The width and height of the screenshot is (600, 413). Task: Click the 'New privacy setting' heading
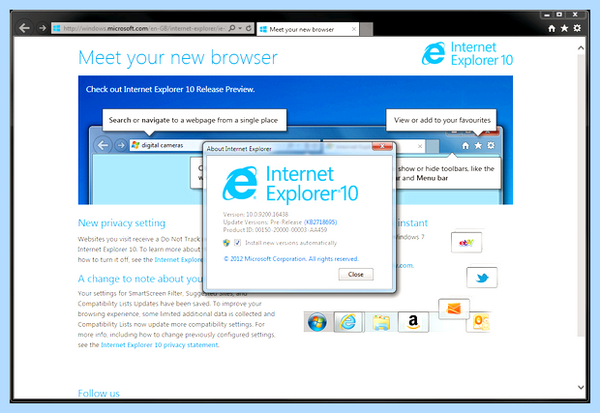click(122, 223)
